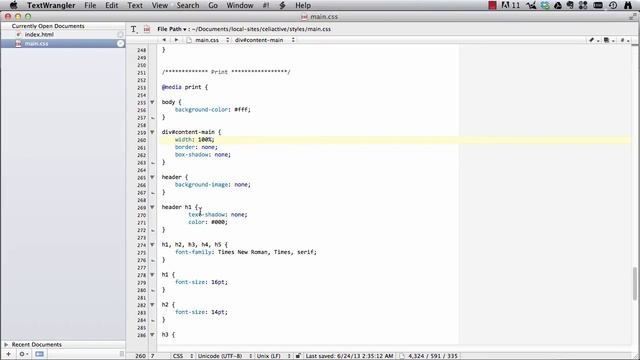Open the Search menu
Viewport: 640px width, 360px height.
coord(188,5)
